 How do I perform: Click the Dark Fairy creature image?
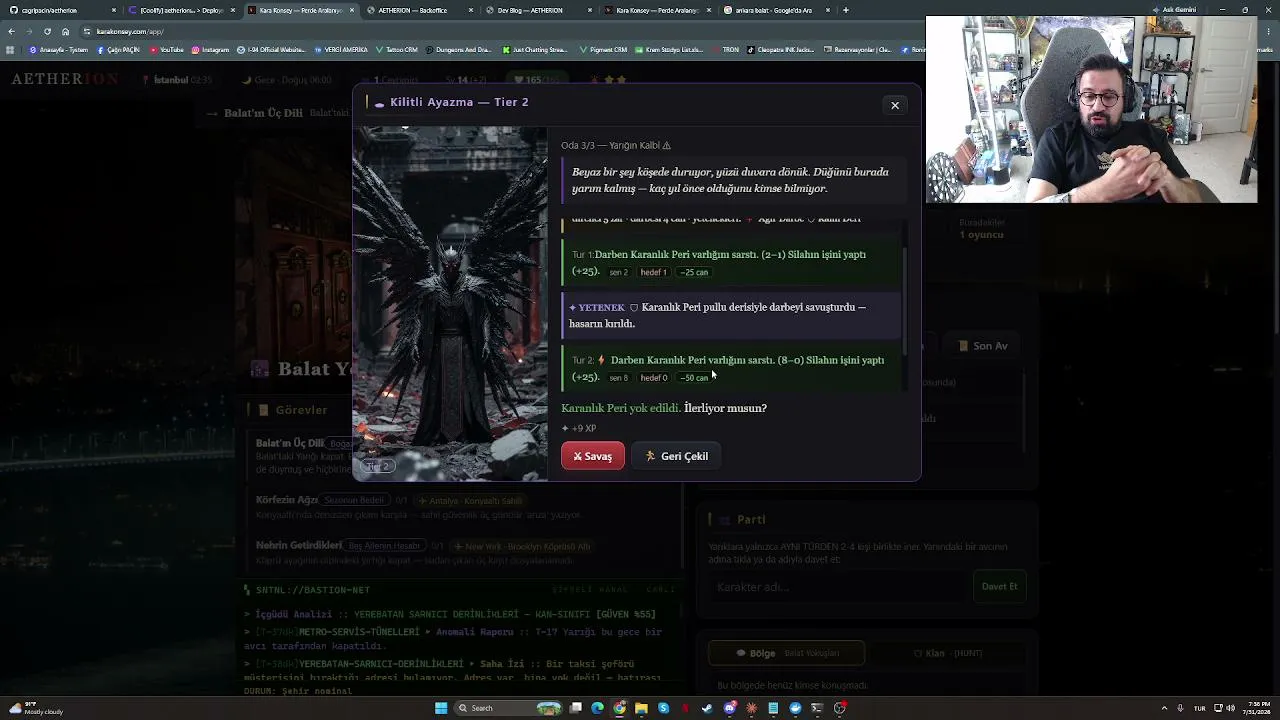point(450,303)
